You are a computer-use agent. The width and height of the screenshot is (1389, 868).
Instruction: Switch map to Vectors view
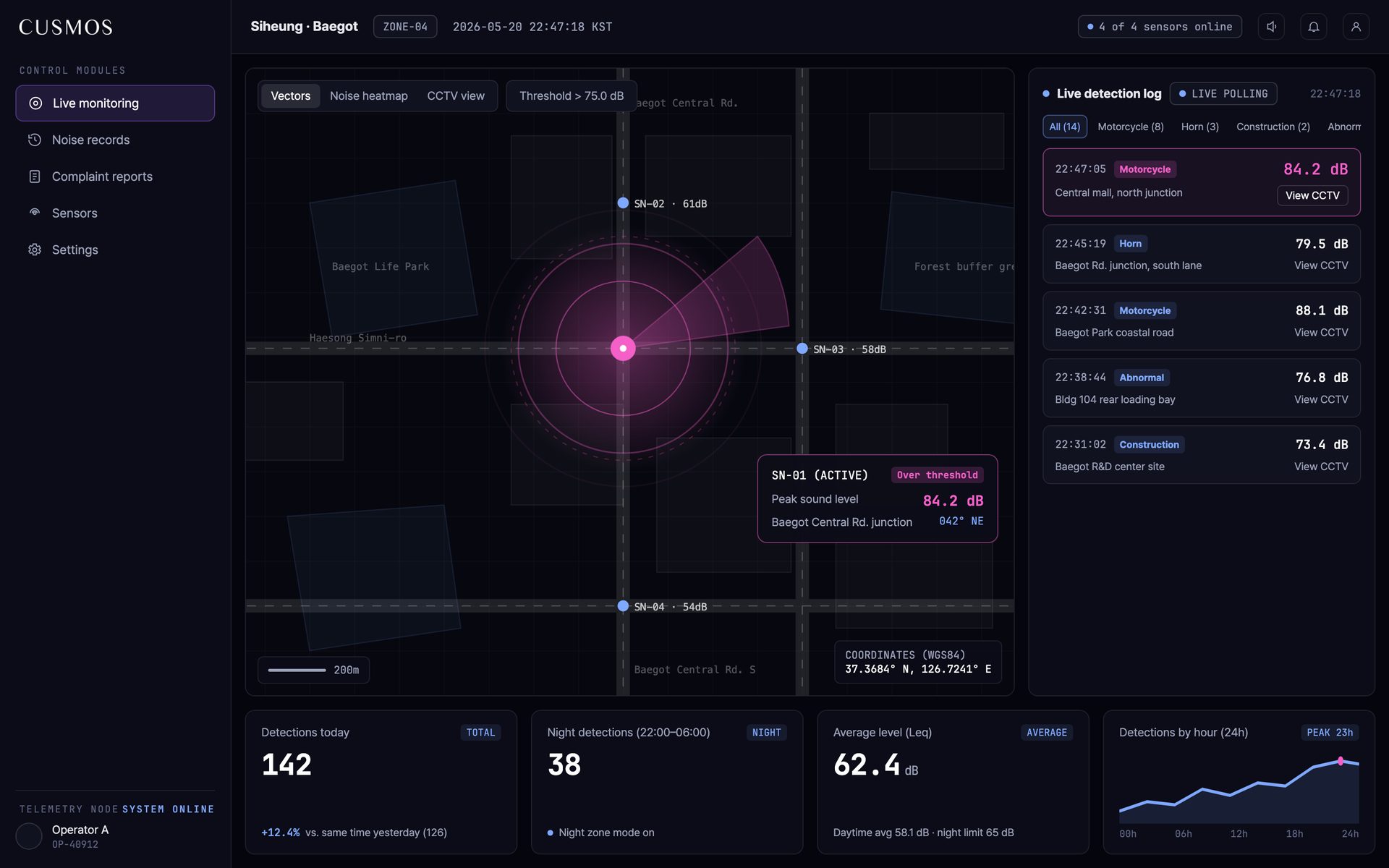click(x=290, y=96)
